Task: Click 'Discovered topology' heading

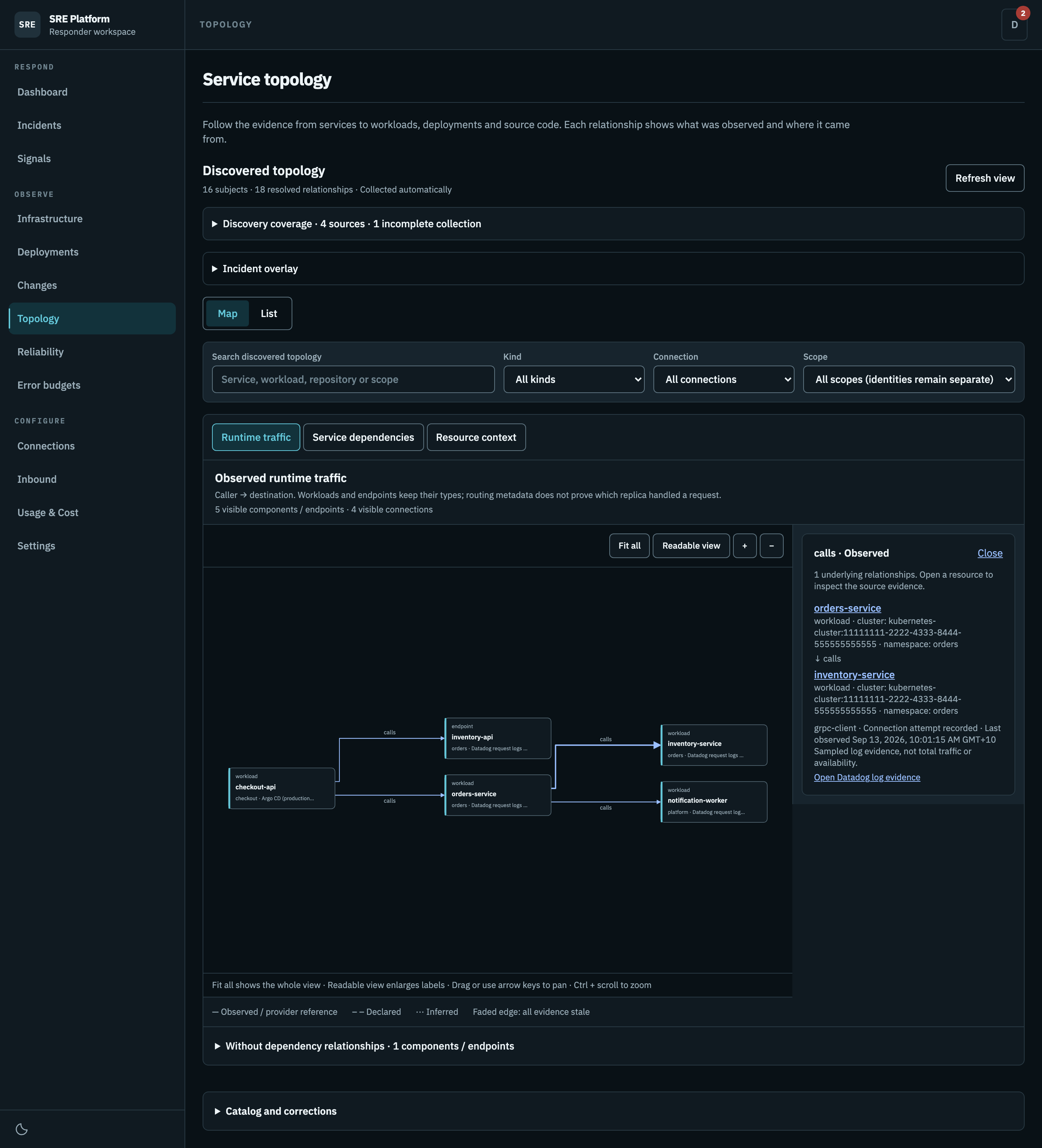Action: coord(264,171)
